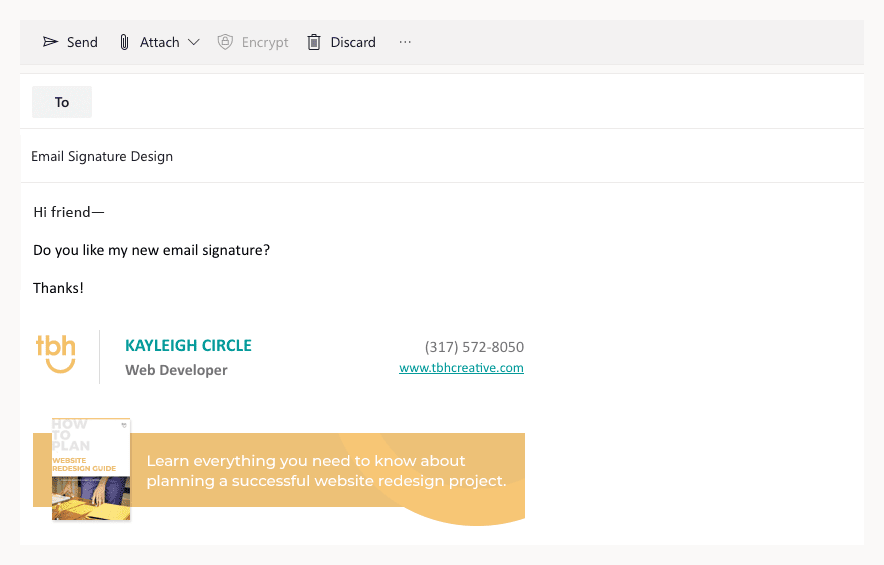Open the www.tbhcreative.com link

461,368
